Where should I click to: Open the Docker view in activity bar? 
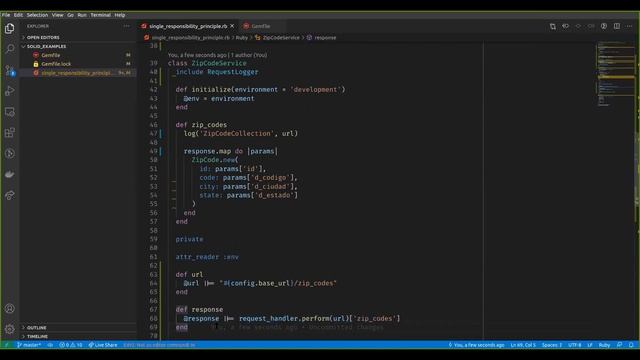pyautogui.click(x=9, y=174)
